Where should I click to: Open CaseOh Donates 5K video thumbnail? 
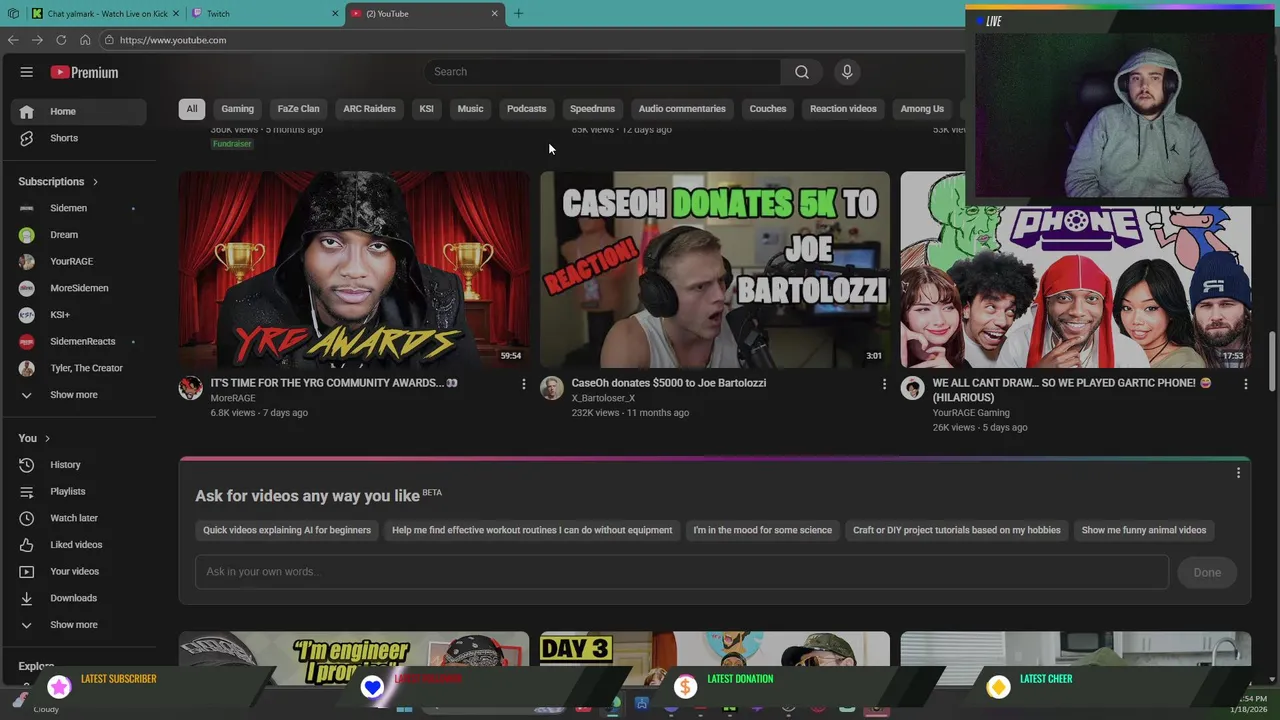715,269
